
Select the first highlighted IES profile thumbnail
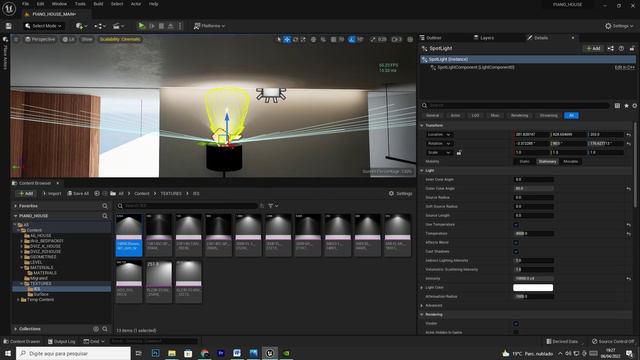coord(129,235)
